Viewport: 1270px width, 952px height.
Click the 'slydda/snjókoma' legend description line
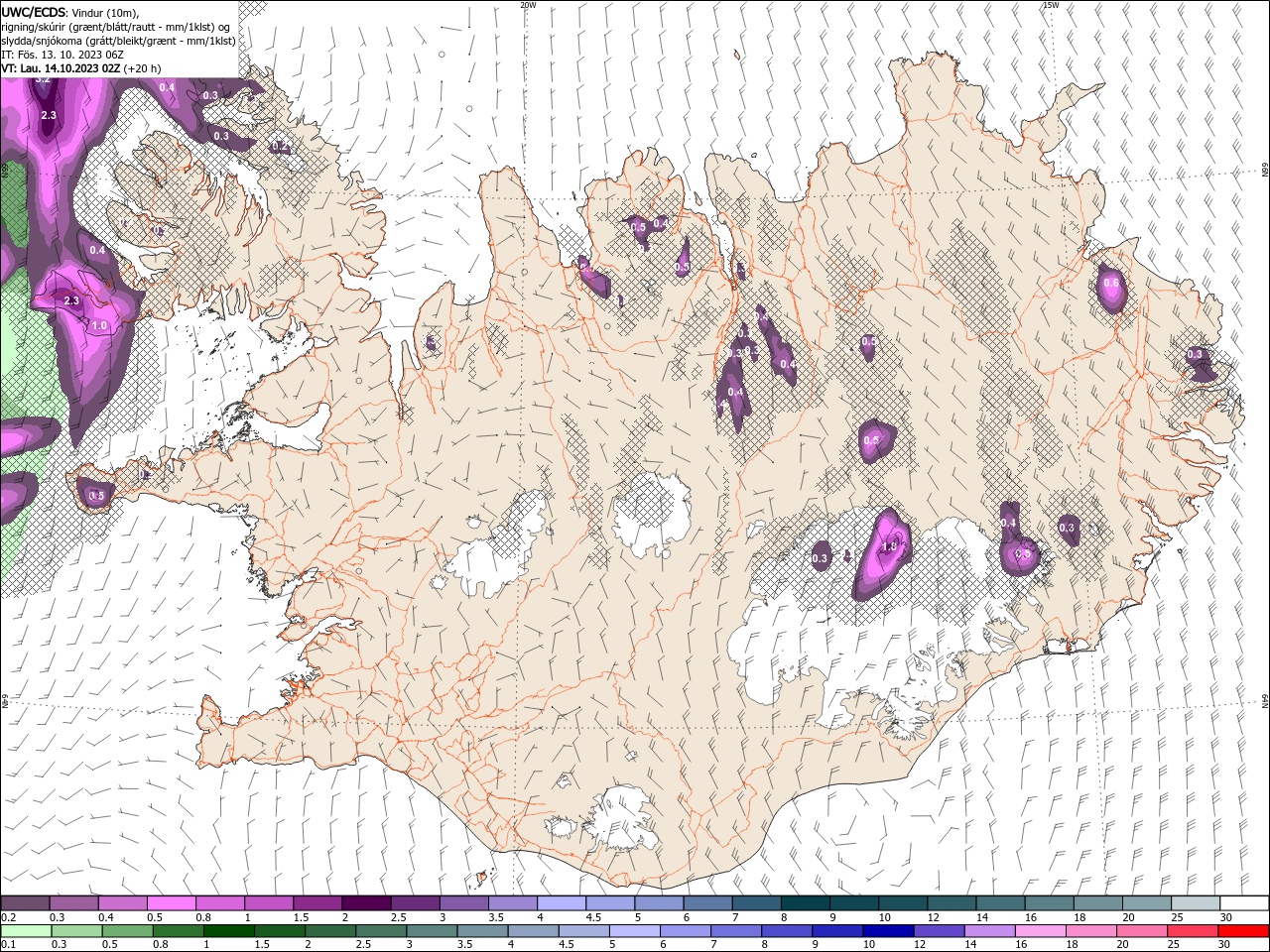tap(118, 41)
